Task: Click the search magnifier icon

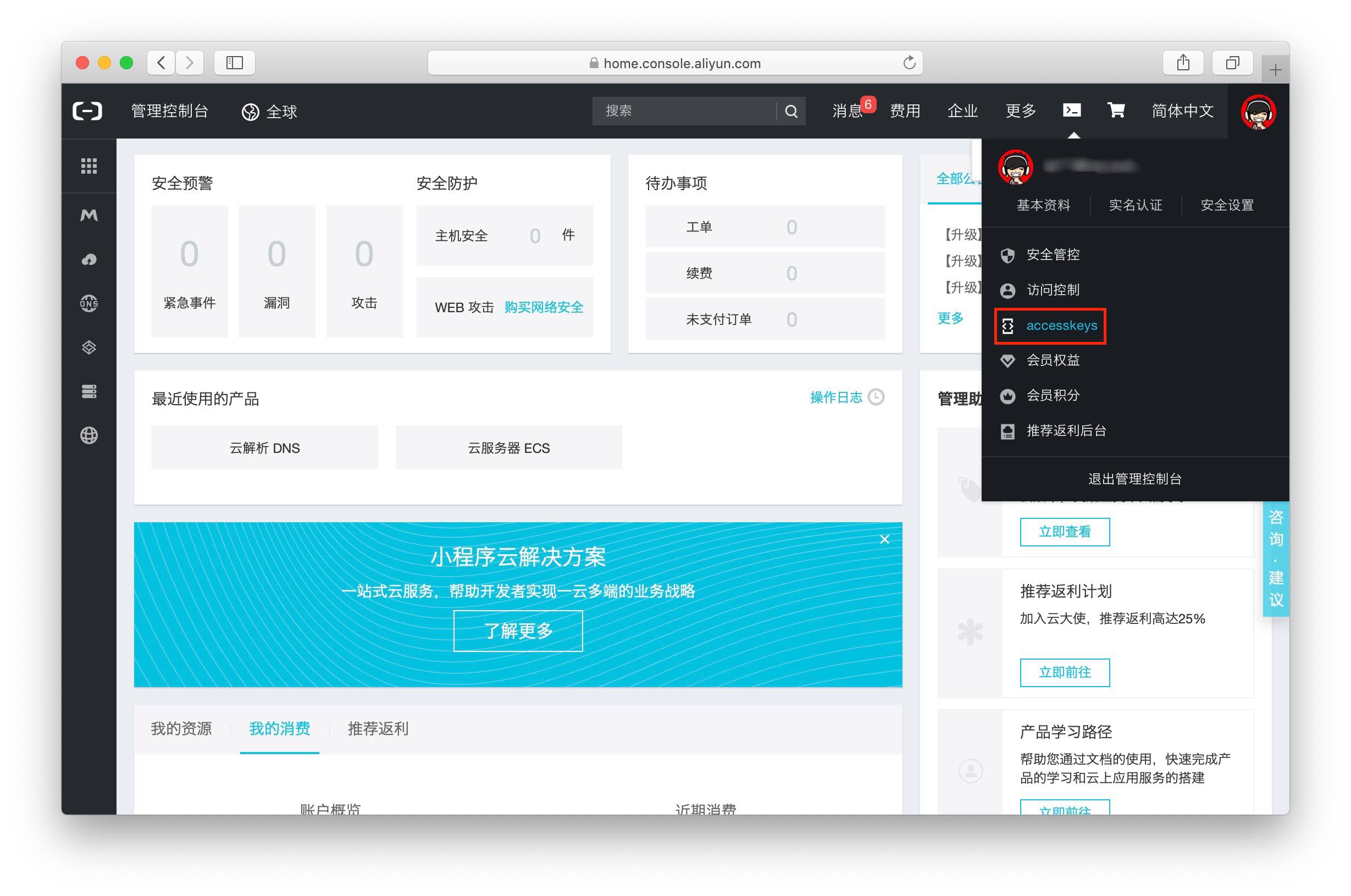Action: (790, 111)
